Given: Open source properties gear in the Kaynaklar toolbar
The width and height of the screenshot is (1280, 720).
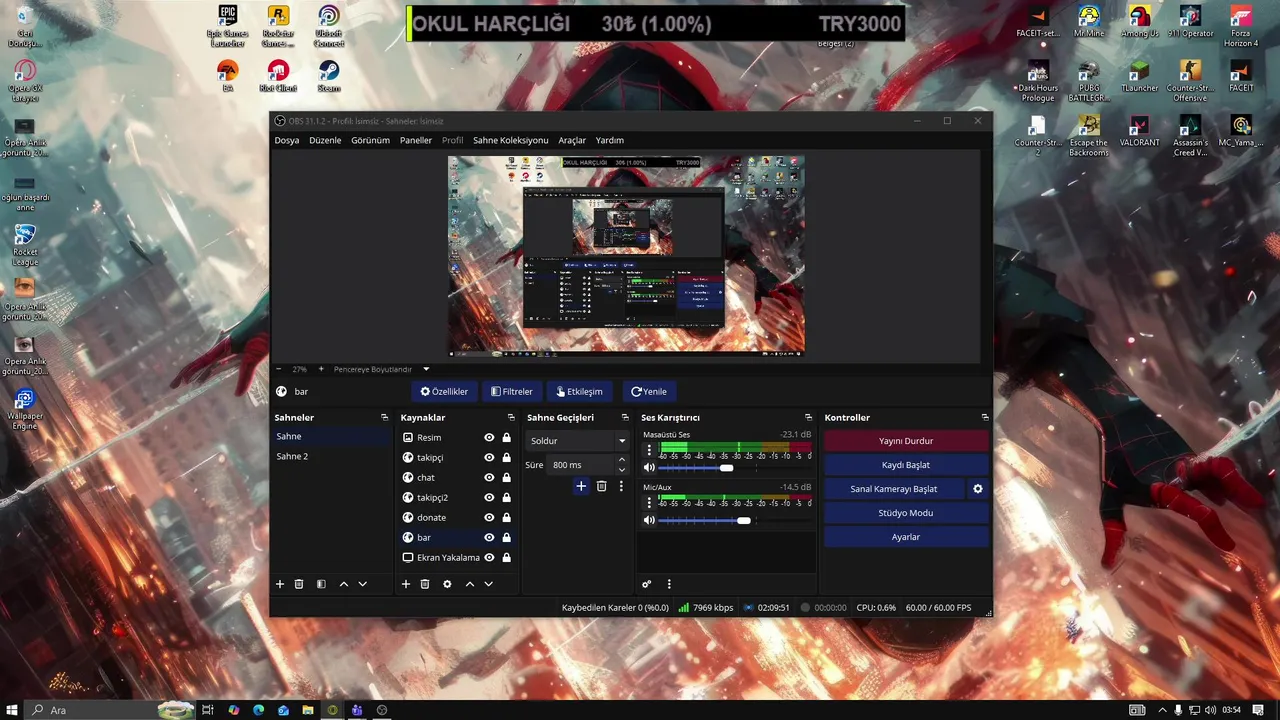Looking at the screenshot, I should click(447, 584).
